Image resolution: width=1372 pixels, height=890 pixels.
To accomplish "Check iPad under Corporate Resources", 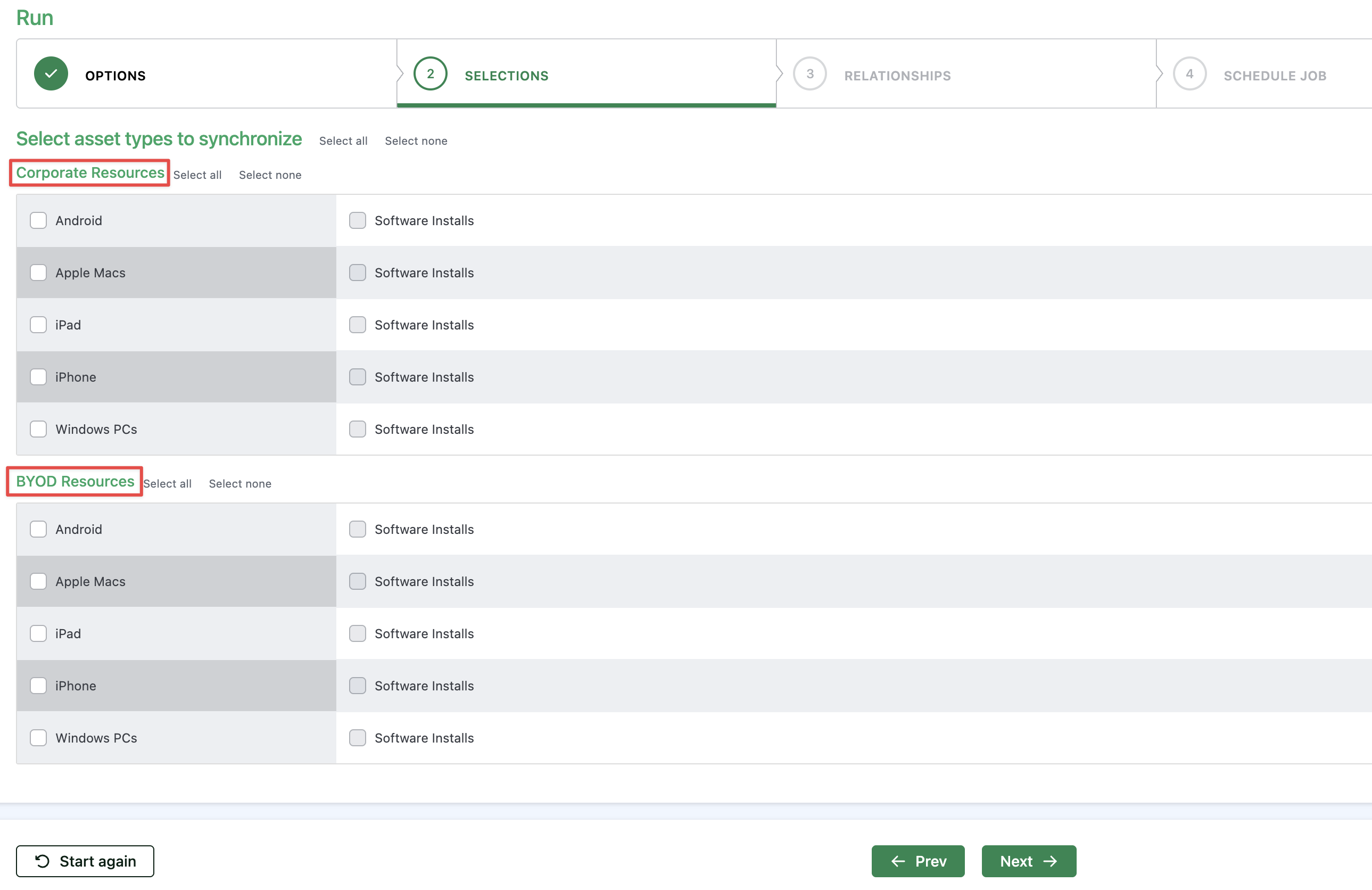I will click(x=38, y=325).
